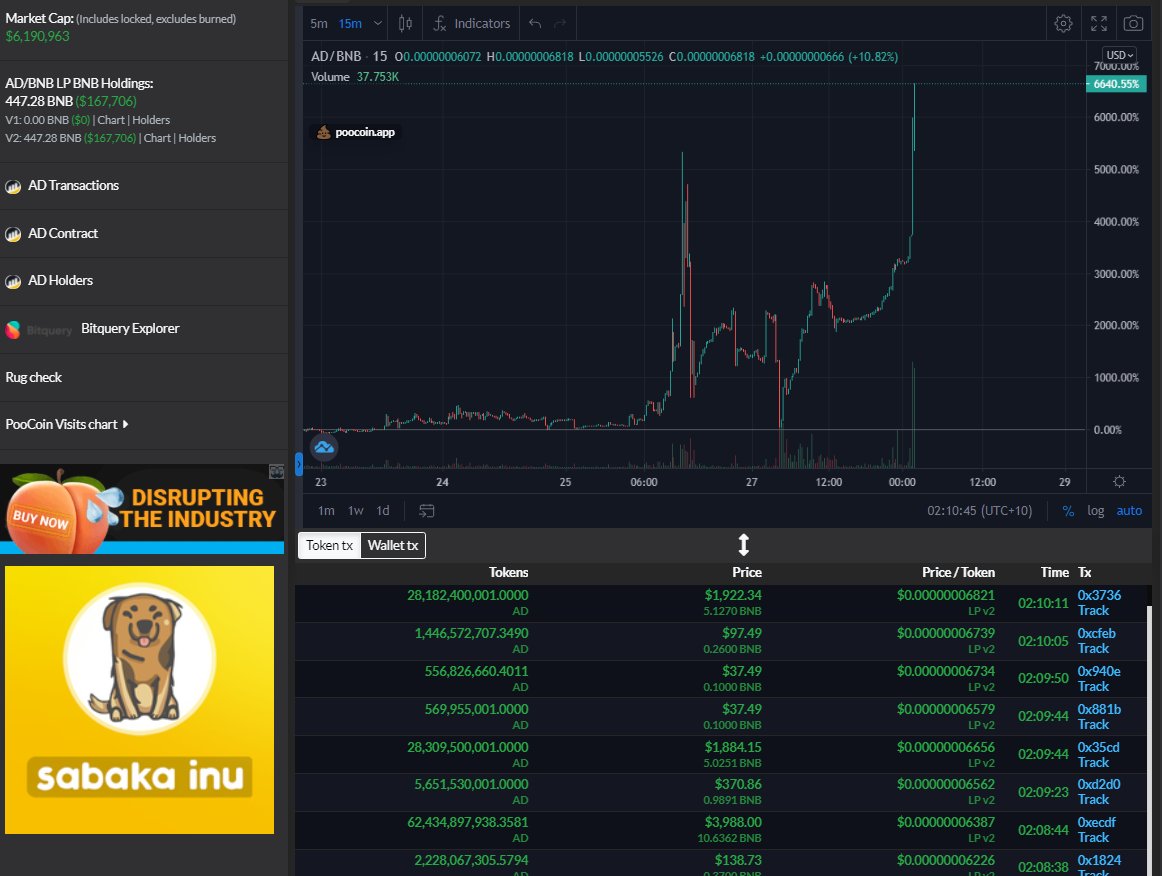Open go-to-date calendar icon

[x=426, y=511]
